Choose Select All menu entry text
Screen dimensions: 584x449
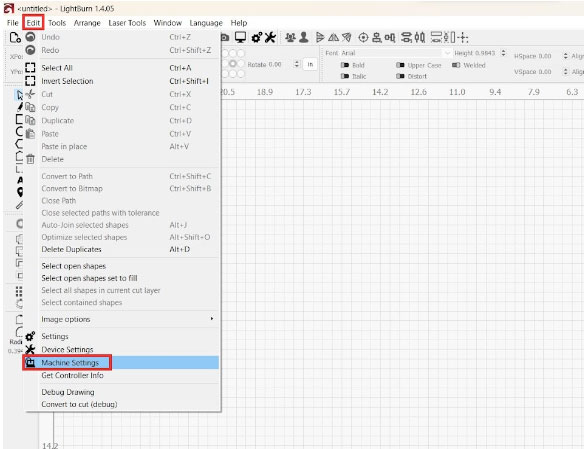tap(57, 68)
